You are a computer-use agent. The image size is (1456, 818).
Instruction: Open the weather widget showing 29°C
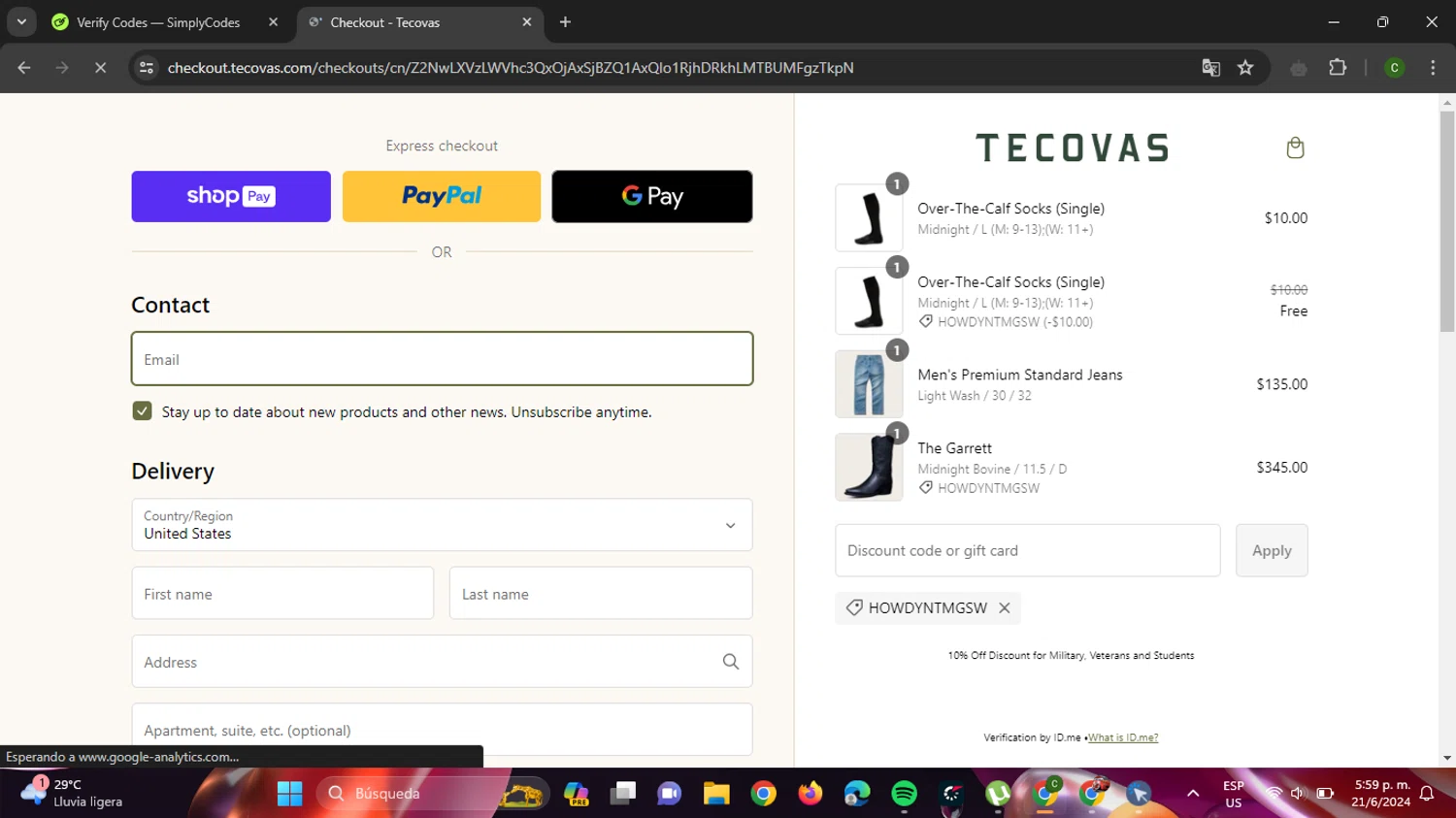(x=71, y=793)
